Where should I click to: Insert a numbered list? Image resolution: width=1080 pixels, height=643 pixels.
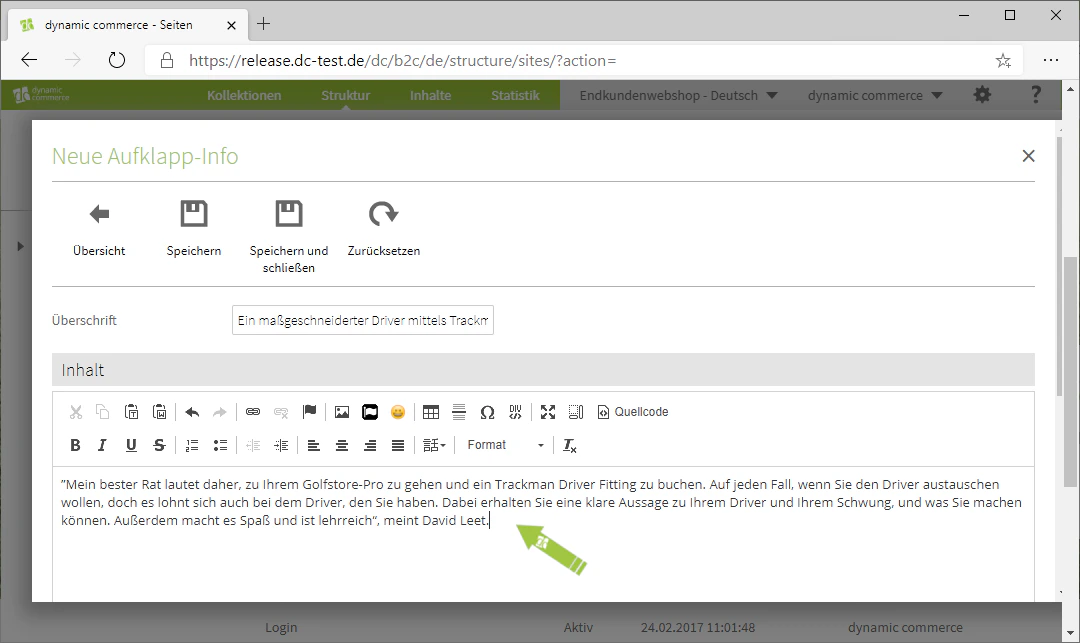[192, 445]
